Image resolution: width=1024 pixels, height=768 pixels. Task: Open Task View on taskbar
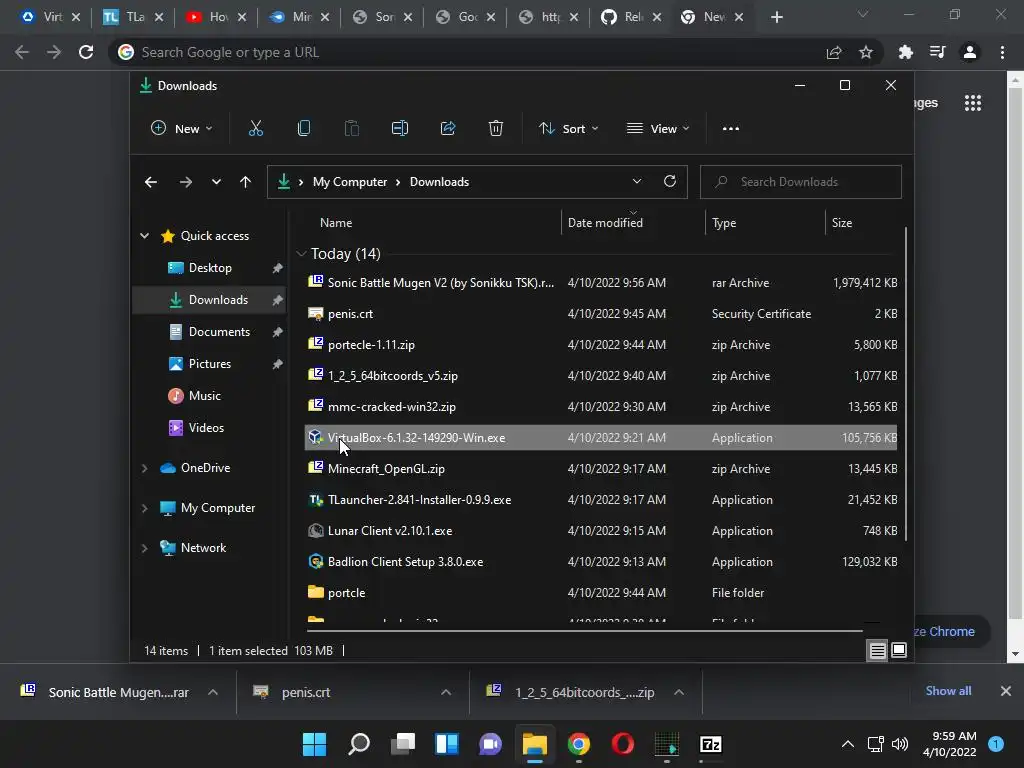point(403,744)
